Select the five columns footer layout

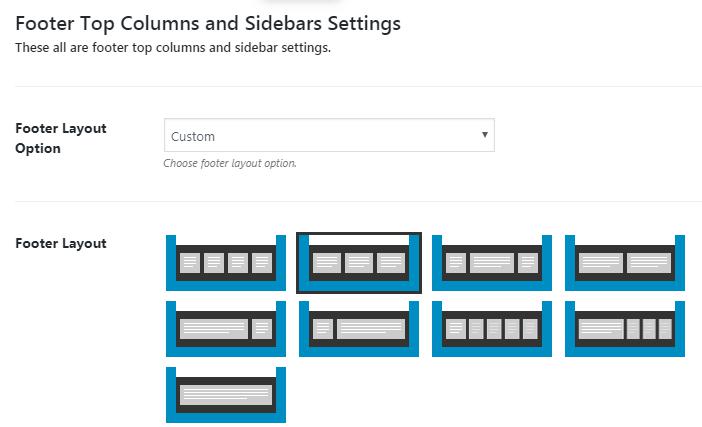(x=492, y=329)
